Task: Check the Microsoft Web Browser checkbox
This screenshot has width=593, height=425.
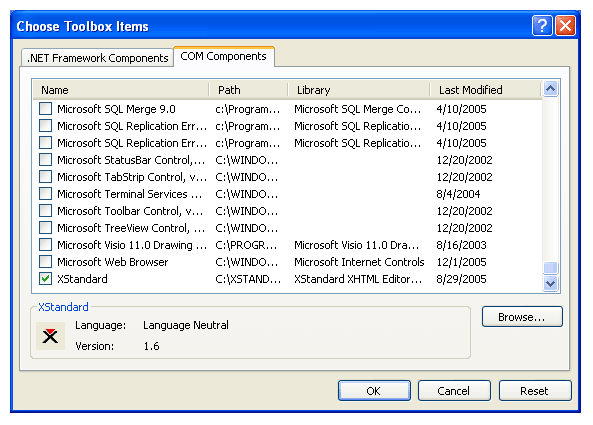Action: [45, 262]
